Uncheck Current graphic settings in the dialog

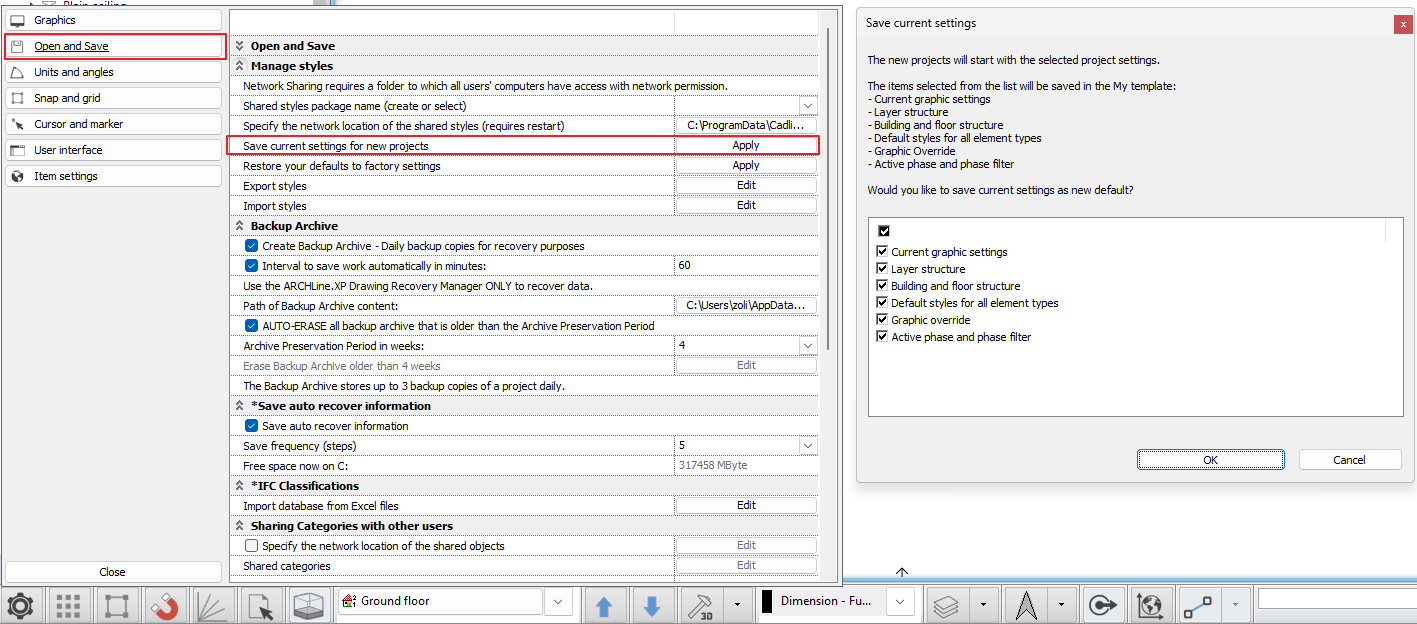point(882,252)
